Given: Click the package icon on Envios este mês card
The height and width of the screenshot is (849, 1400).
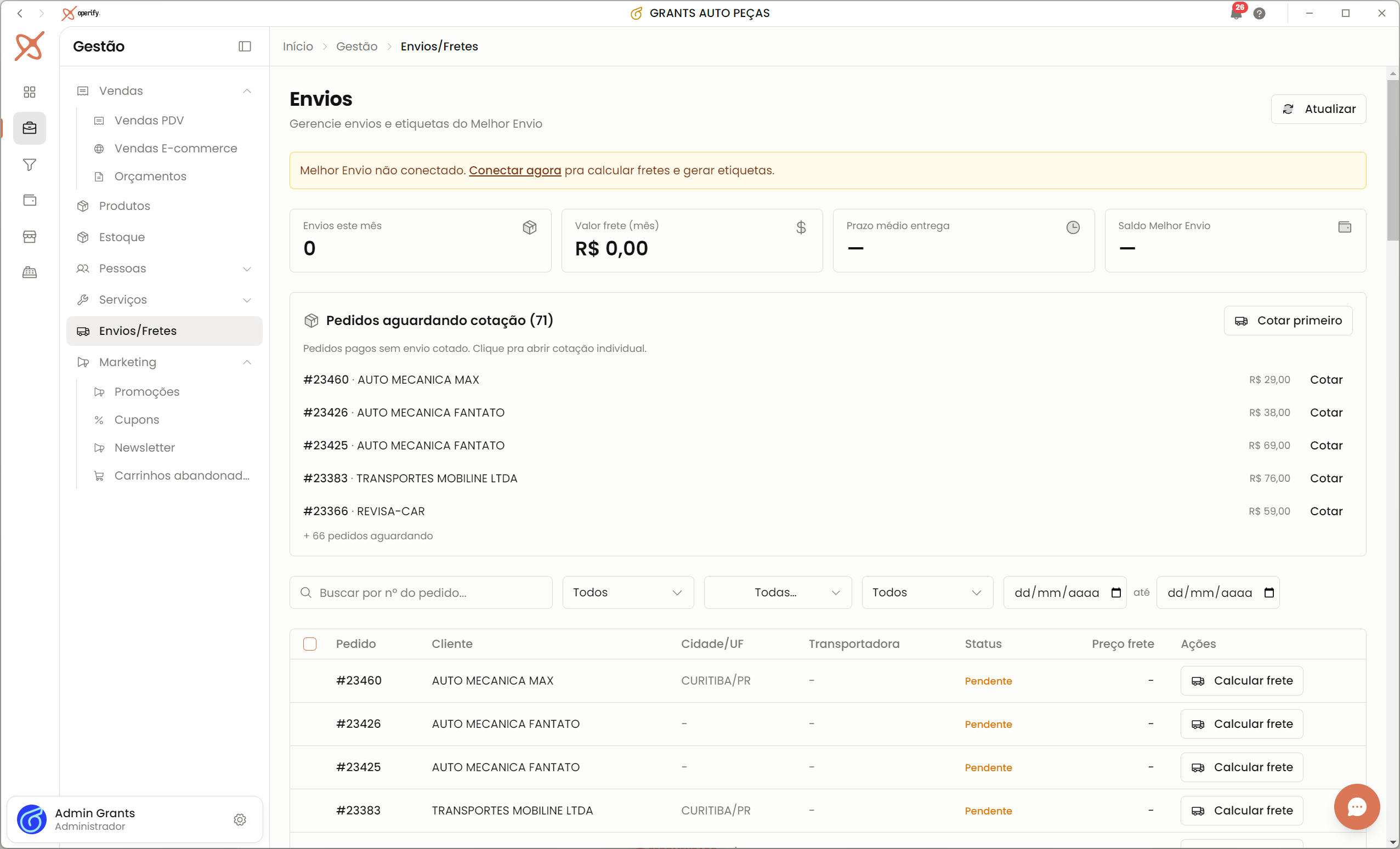Looking at the screenshot, I should coord(530,227).
